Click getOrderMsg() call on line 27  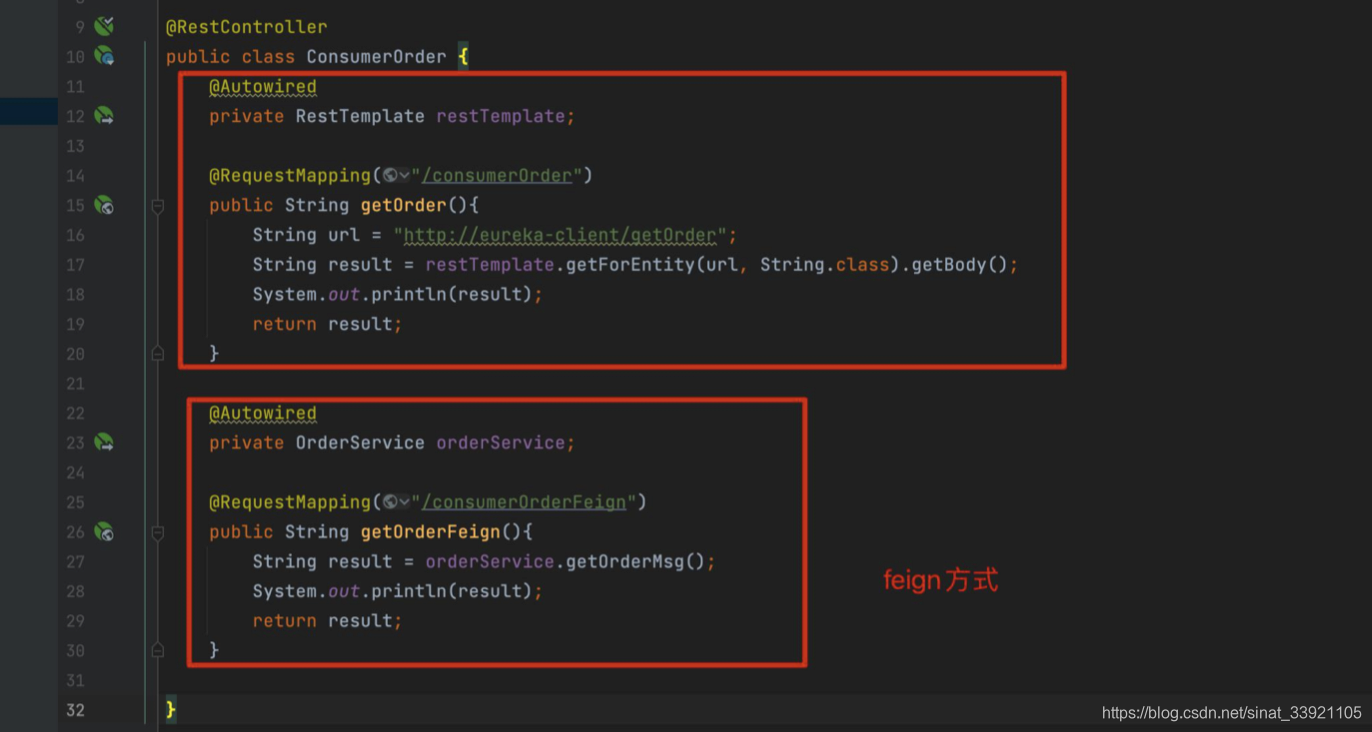636,561
